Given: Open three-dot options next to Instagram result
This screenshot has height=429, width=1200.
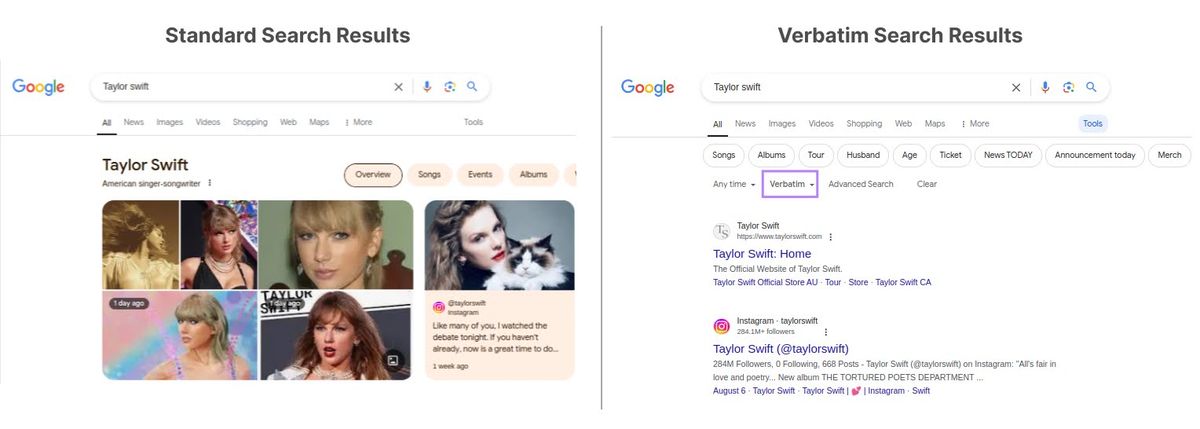Looking at the screenshot, I should tap(825, 331).
